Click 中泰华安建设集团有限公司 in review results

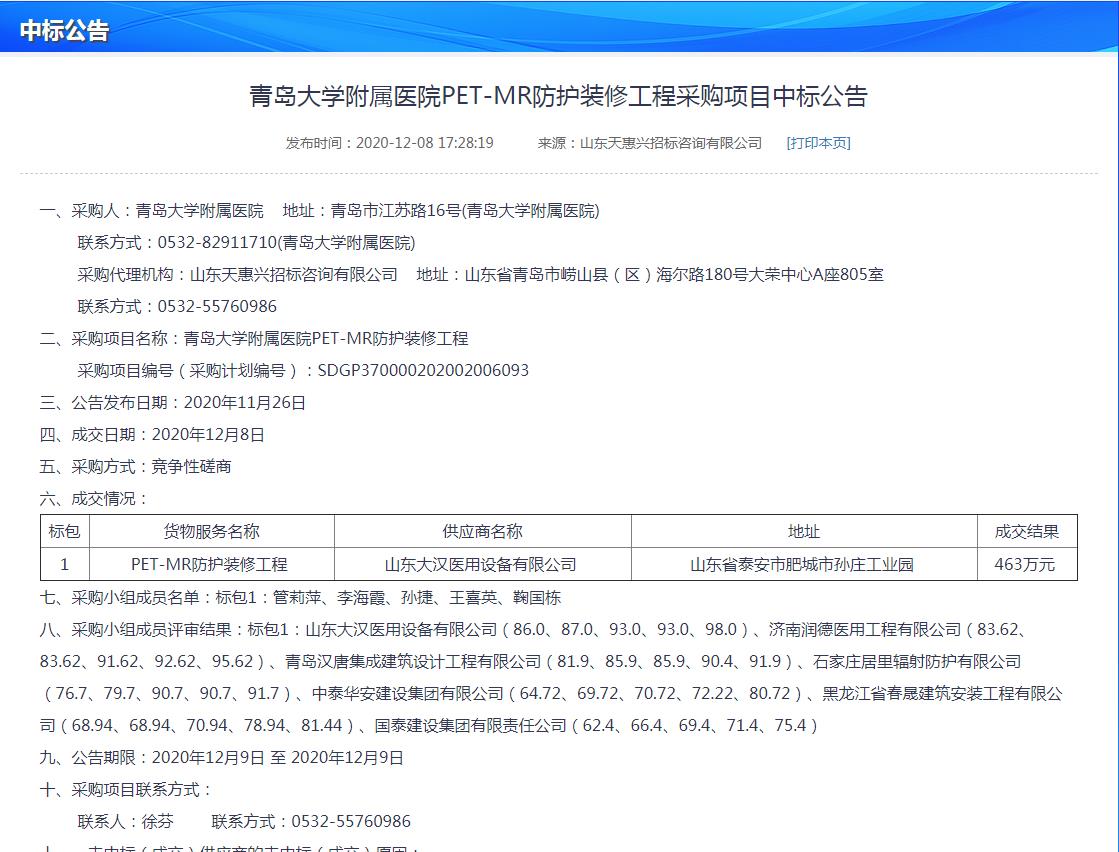(408, 694)
